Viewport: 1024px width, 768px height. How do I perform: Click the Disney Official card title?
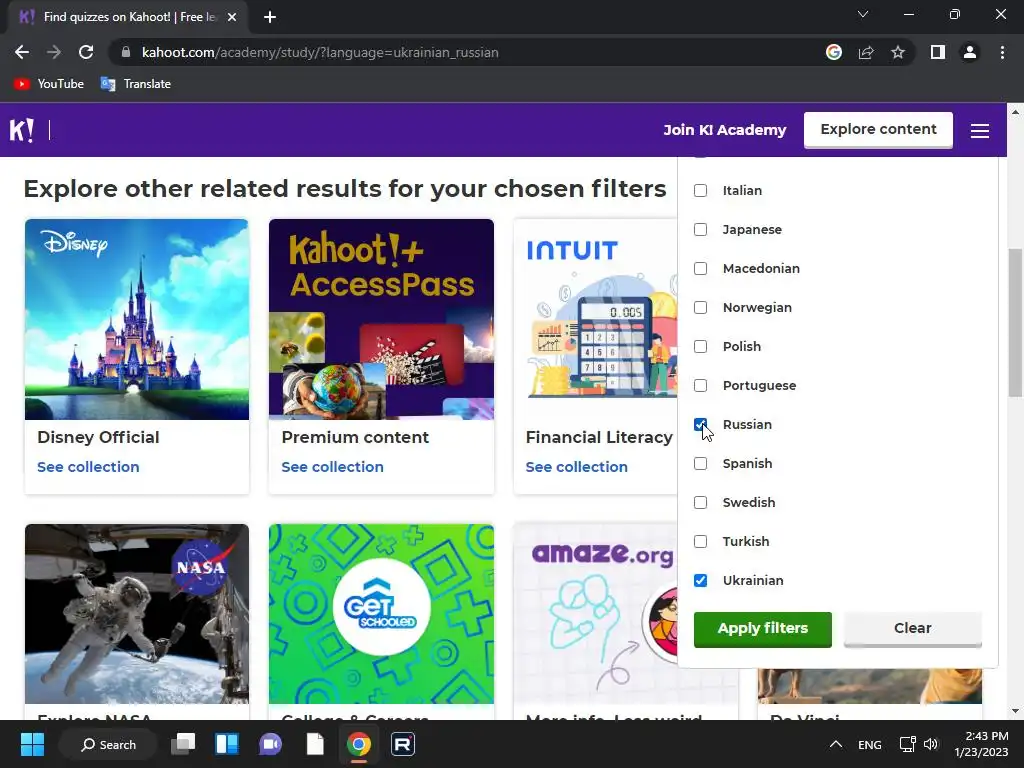[98, 438]
